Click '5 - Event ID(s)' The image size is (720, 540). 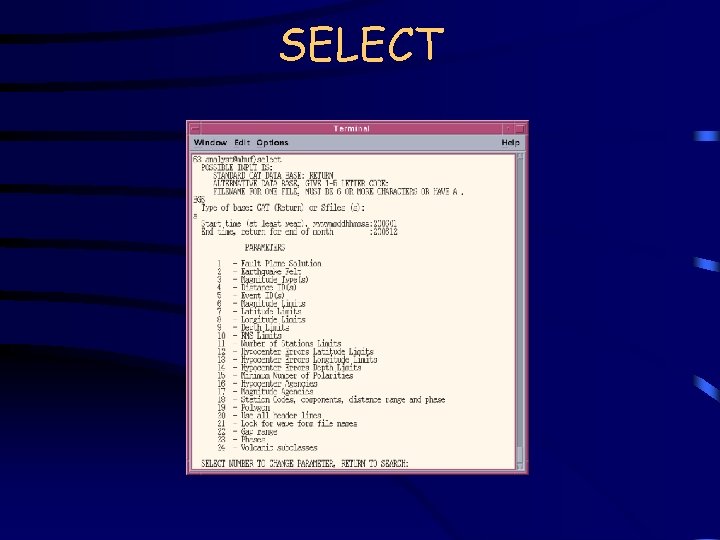tap(251, 296)
